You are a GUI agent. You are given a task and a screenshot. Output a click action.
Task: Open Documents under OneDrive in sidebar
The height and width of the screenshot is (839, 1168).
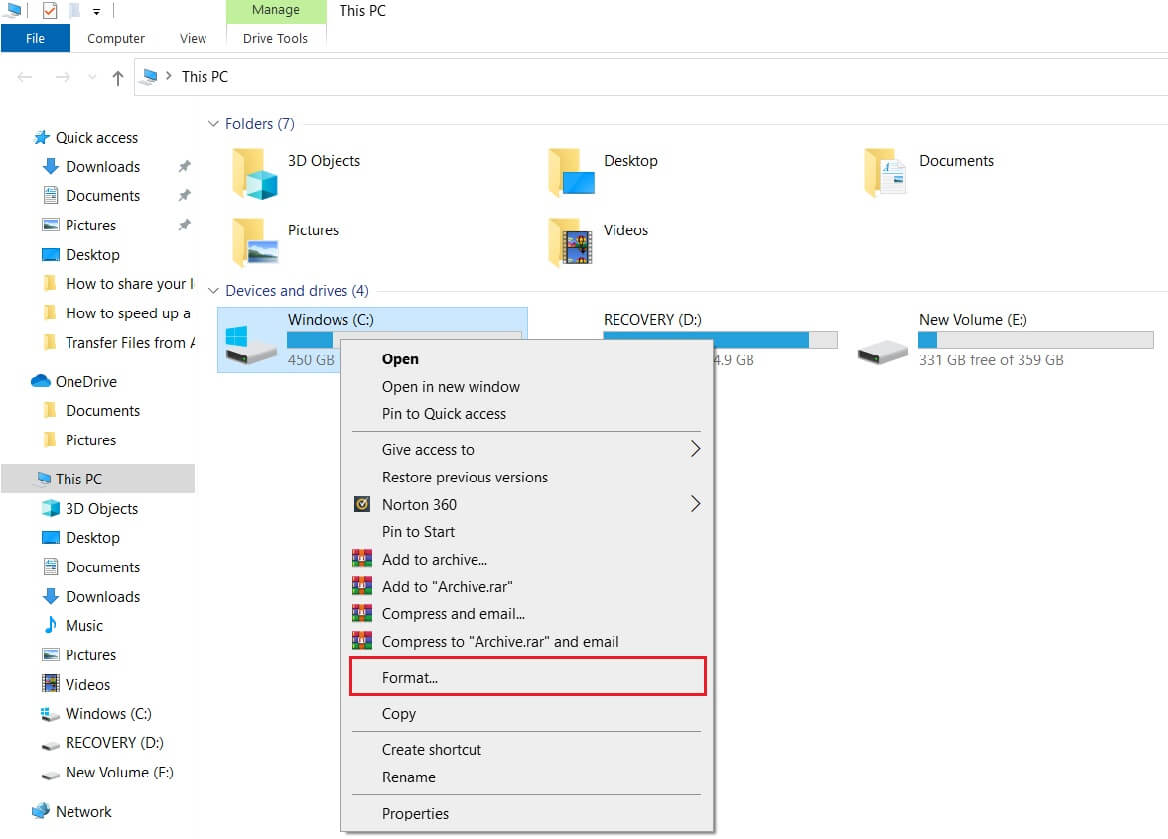[92, 411]
